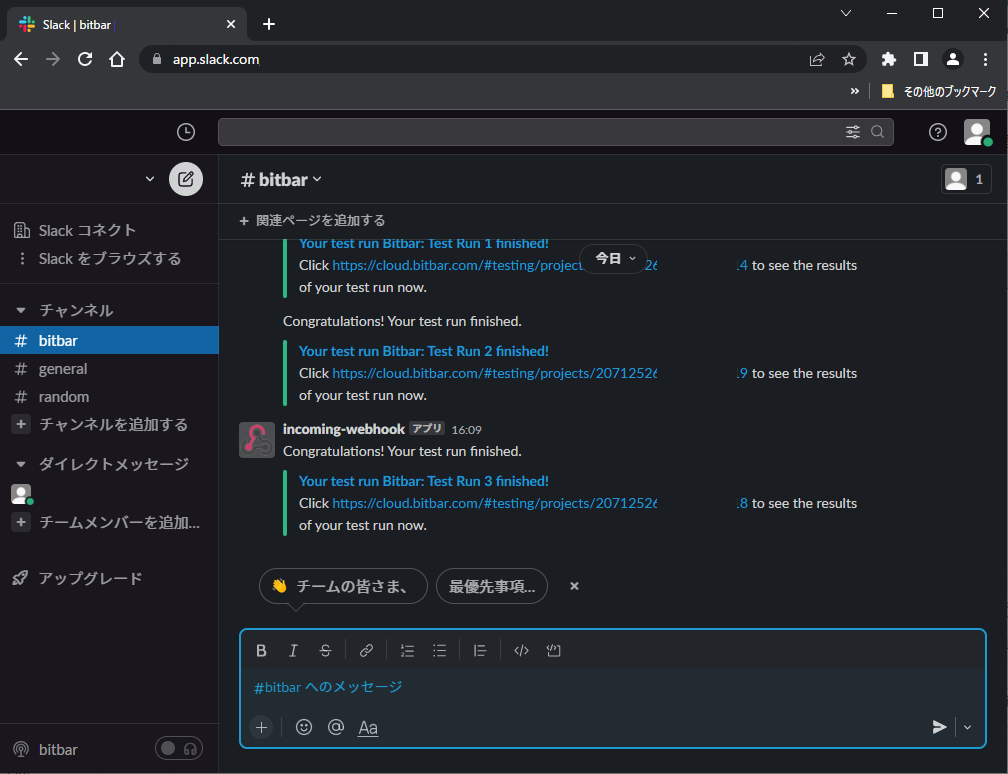Select the bitbar channel
Screen dimensions: 1008x774
(109, 341)
